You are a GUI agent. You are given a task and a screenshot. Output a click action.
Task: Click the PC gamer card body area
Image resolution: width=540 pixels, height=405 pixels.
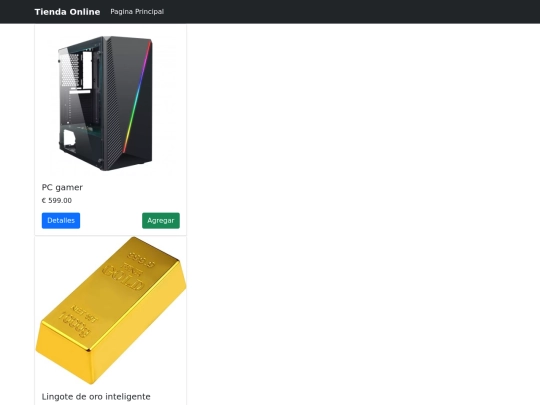[111, 203]
